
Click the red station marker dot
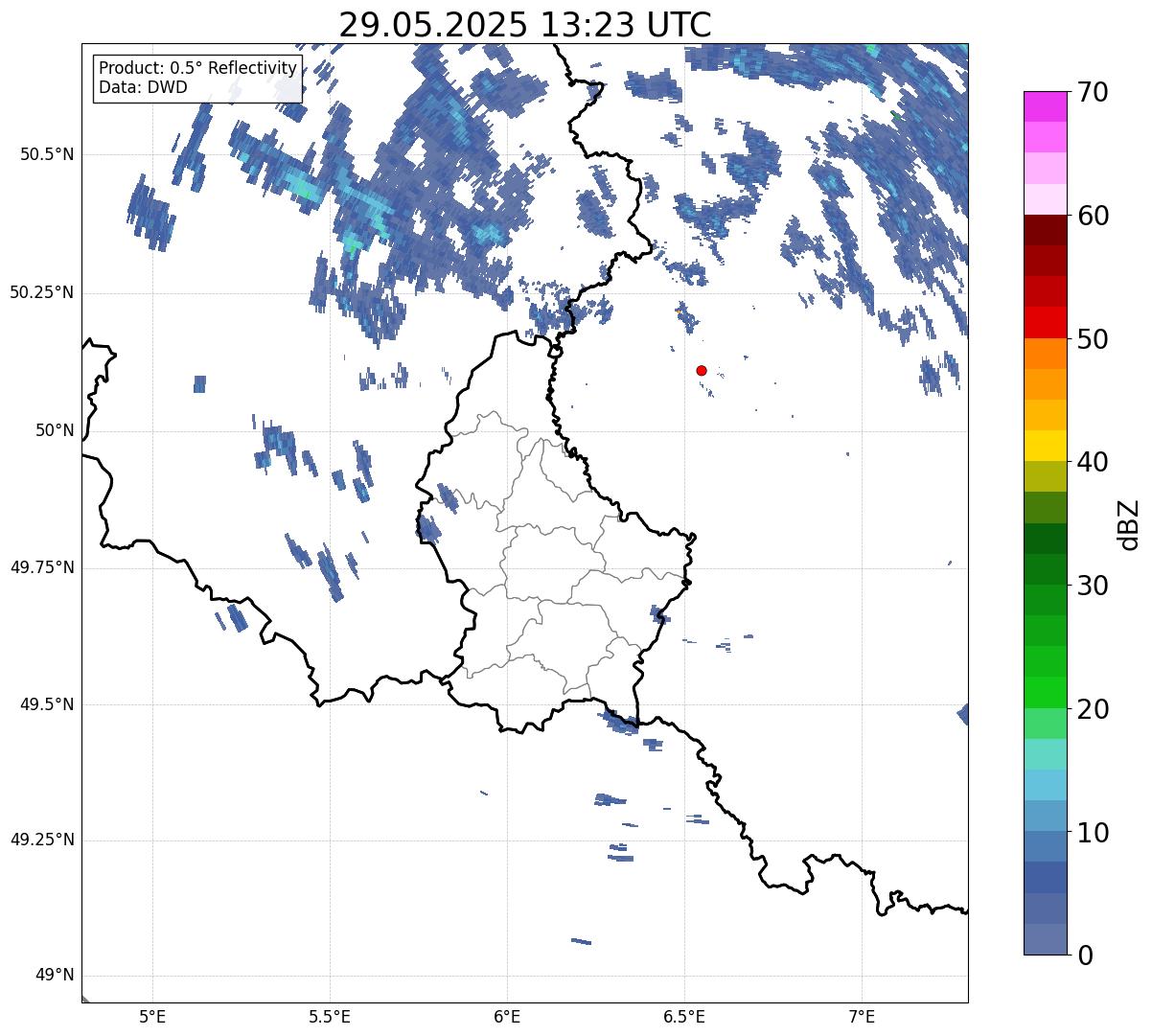click(702, 370)
